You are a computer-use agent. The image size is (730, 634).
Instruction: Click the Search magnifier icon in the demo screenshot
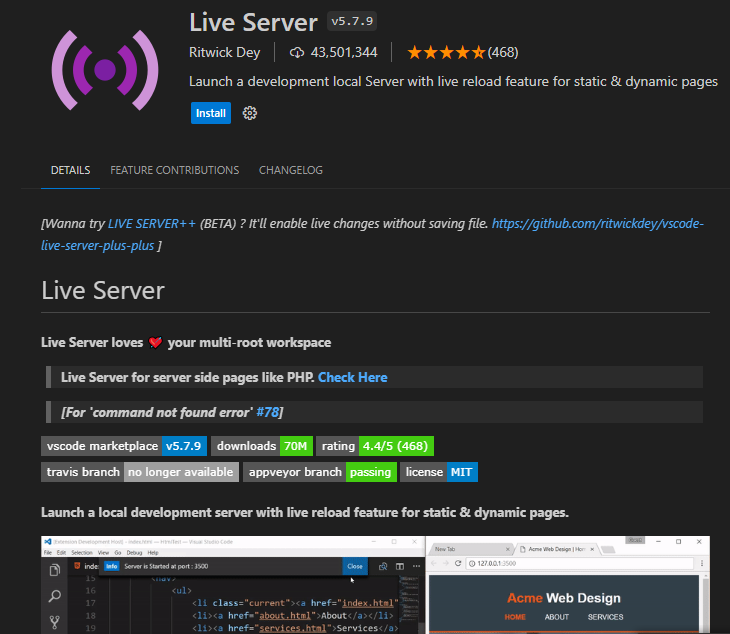tap(54, 596)
